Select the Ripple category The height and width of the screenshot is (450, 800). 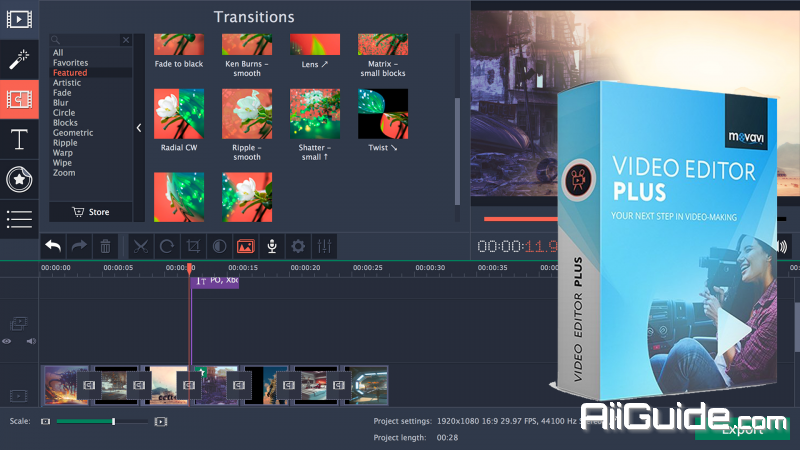(65, 143)
